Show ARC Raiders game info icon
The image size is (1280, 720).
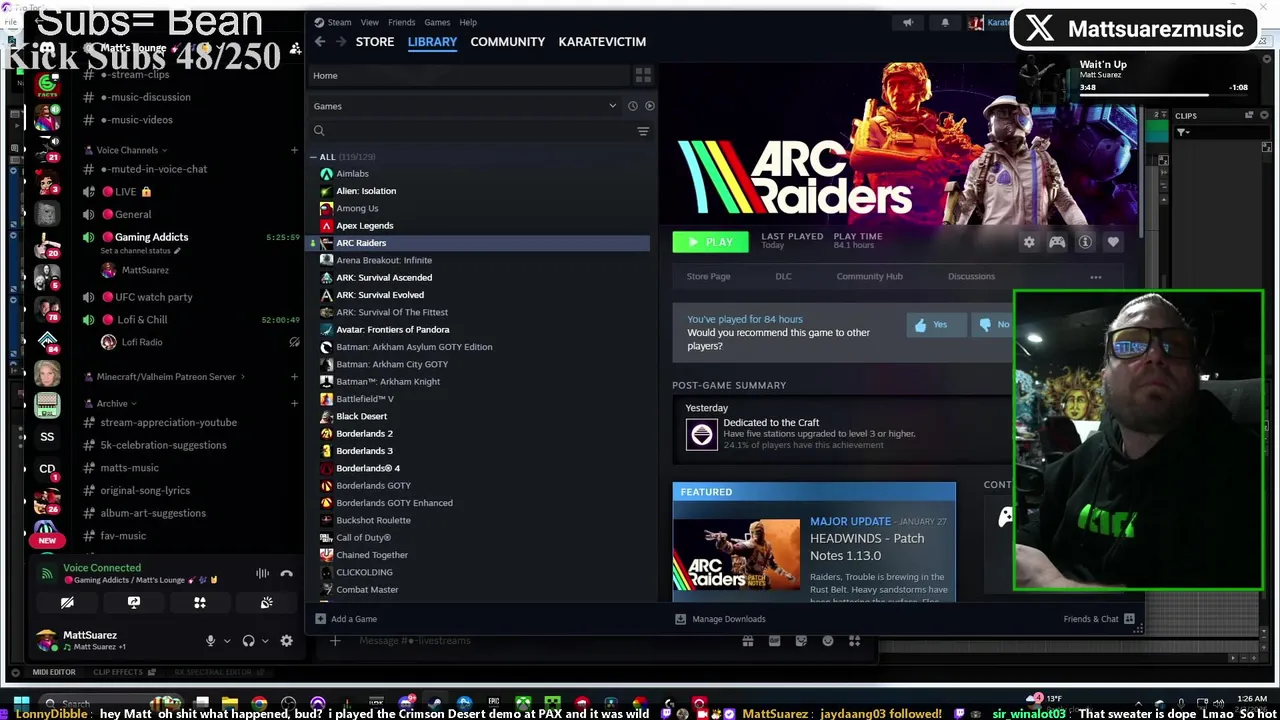(x=1085, y=242)
